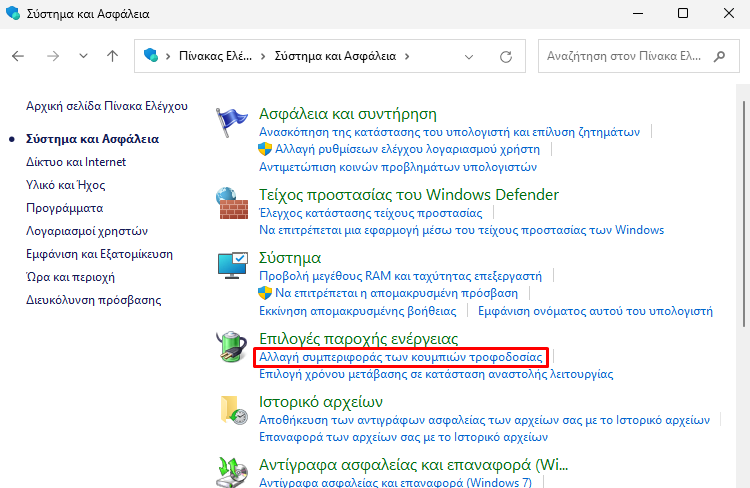The height and width of the screenshot is (488, 750).
Task: Open Τείχος προστασίας του Windows Defender
Action: click(x=409, y=195)
